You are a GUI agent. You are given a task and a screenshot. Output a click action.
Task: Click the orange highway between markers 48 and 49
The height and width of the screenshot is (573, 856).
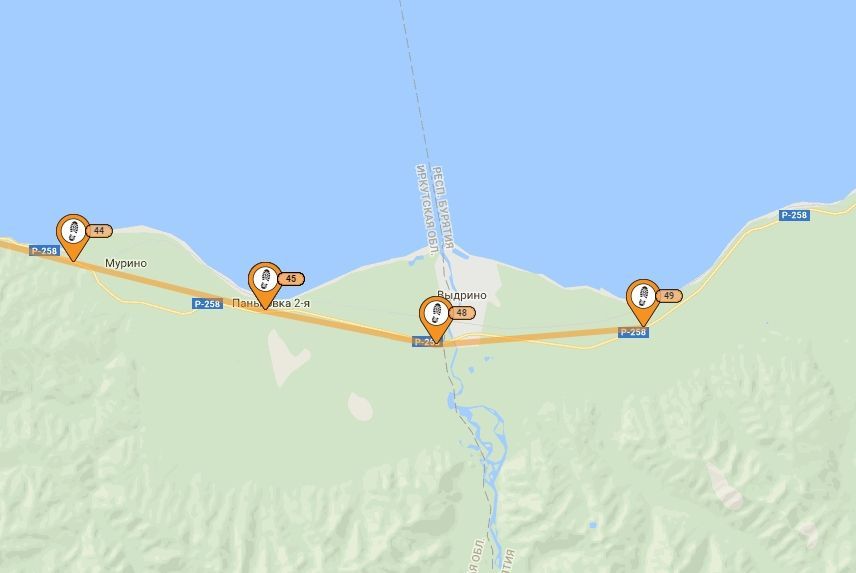(x=535, y=337)
